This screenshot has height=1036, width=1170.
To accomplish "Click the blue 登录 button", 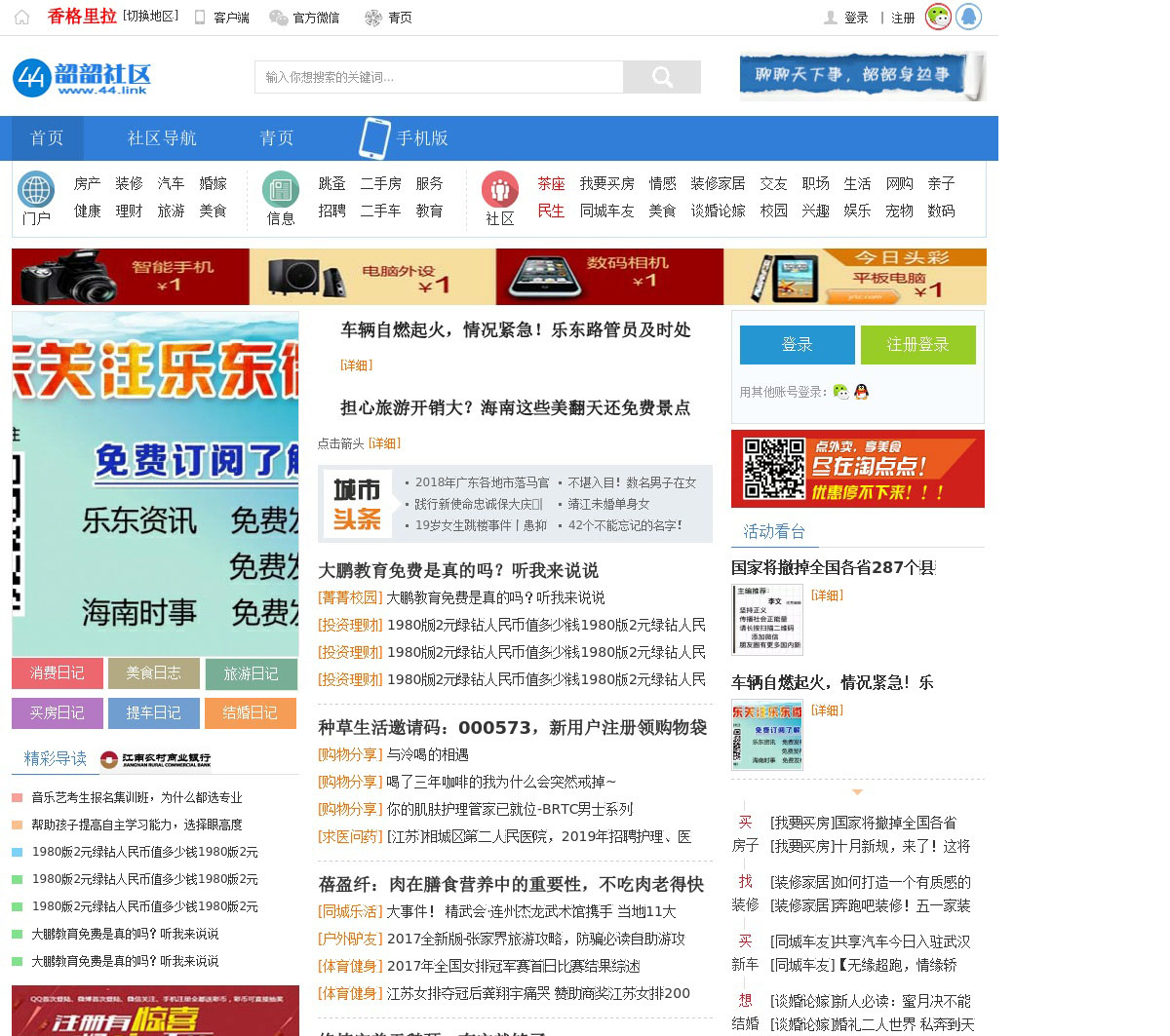I will [797, 345].
